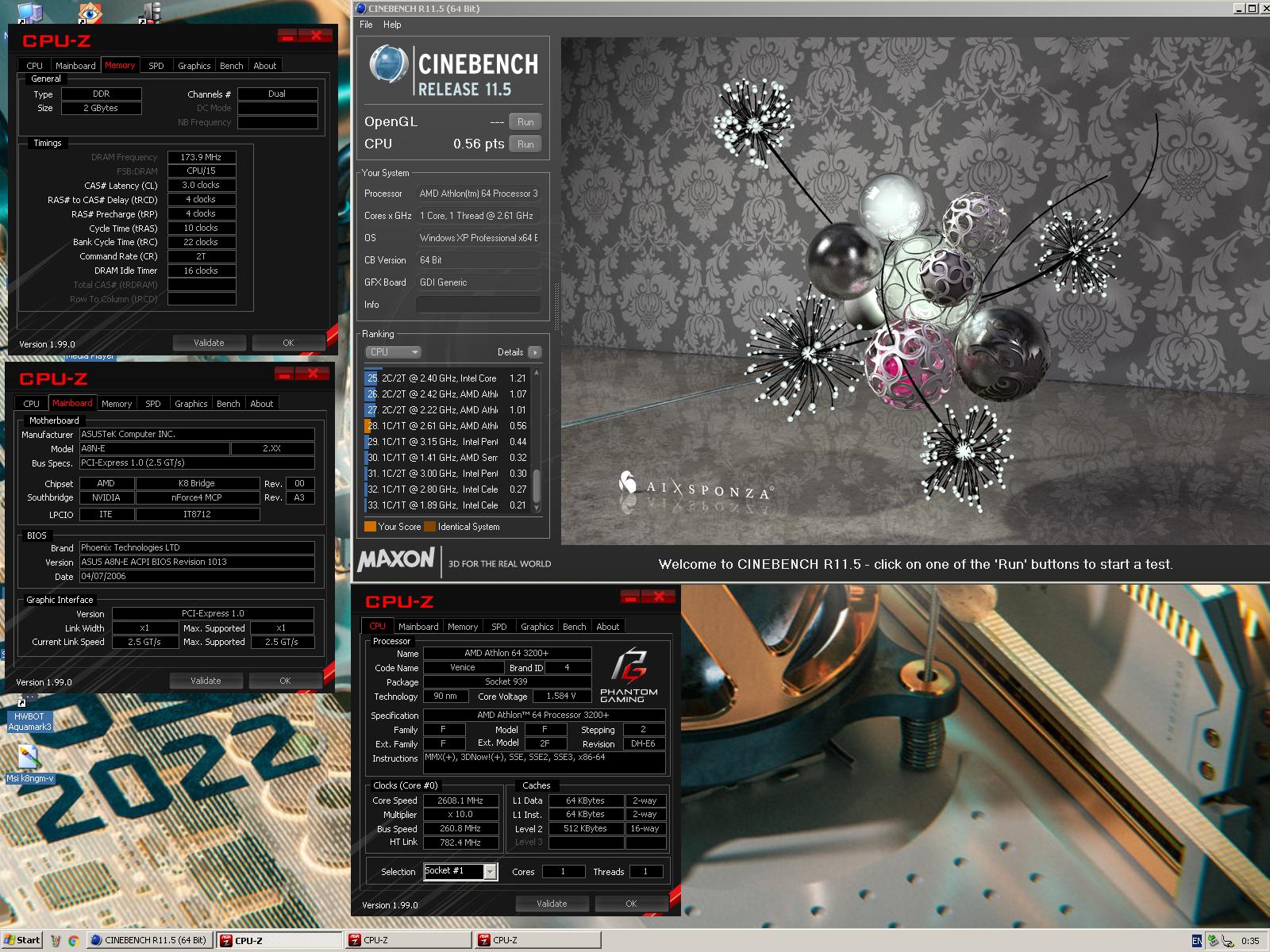The width and height of the screenshot is (1270, 952).
Task: Open CPU tab in Mainboard CPU-Z window
Action: 32,404
